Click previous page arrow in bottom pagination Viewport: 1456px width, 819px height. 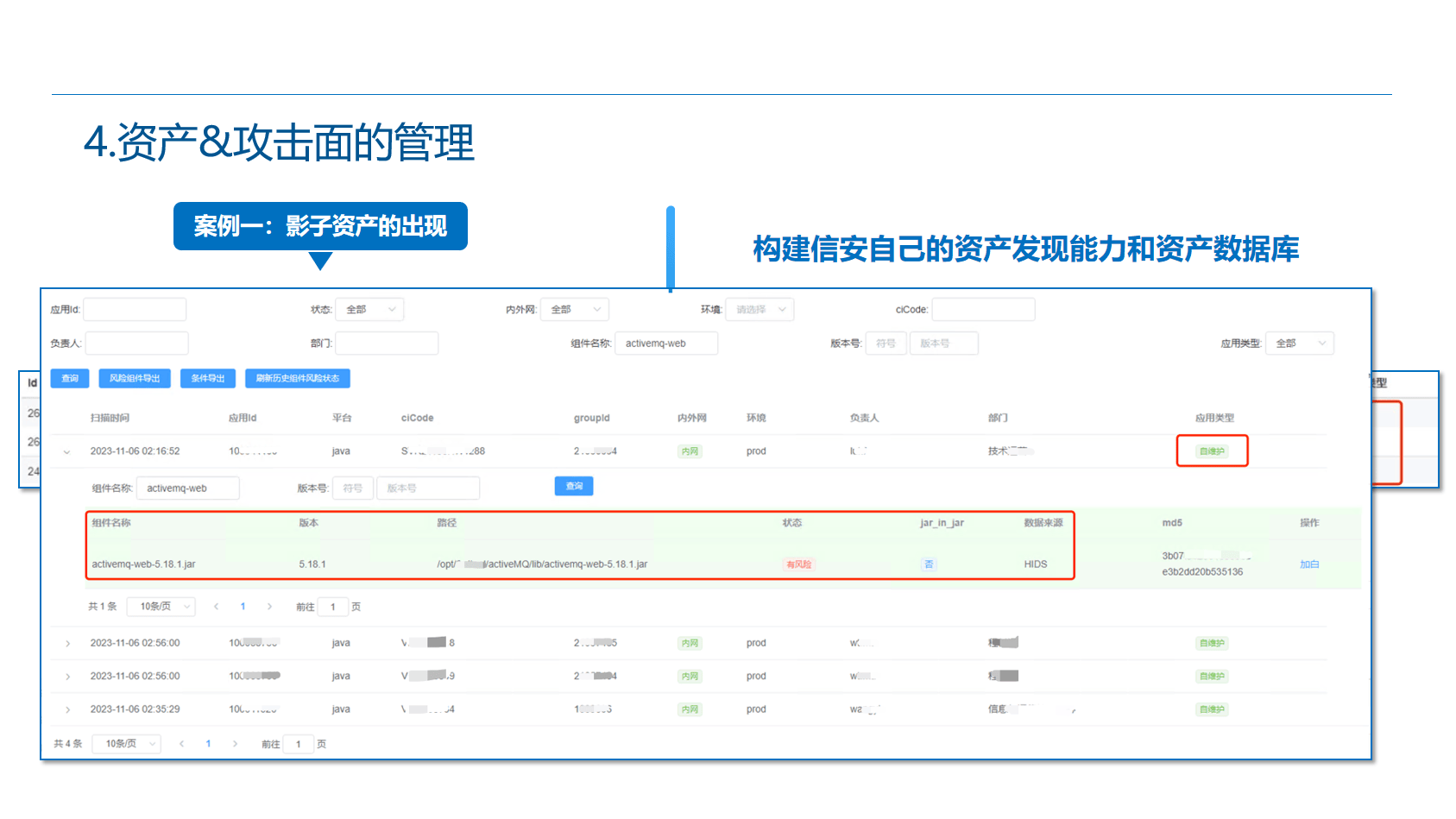[181, 743]
